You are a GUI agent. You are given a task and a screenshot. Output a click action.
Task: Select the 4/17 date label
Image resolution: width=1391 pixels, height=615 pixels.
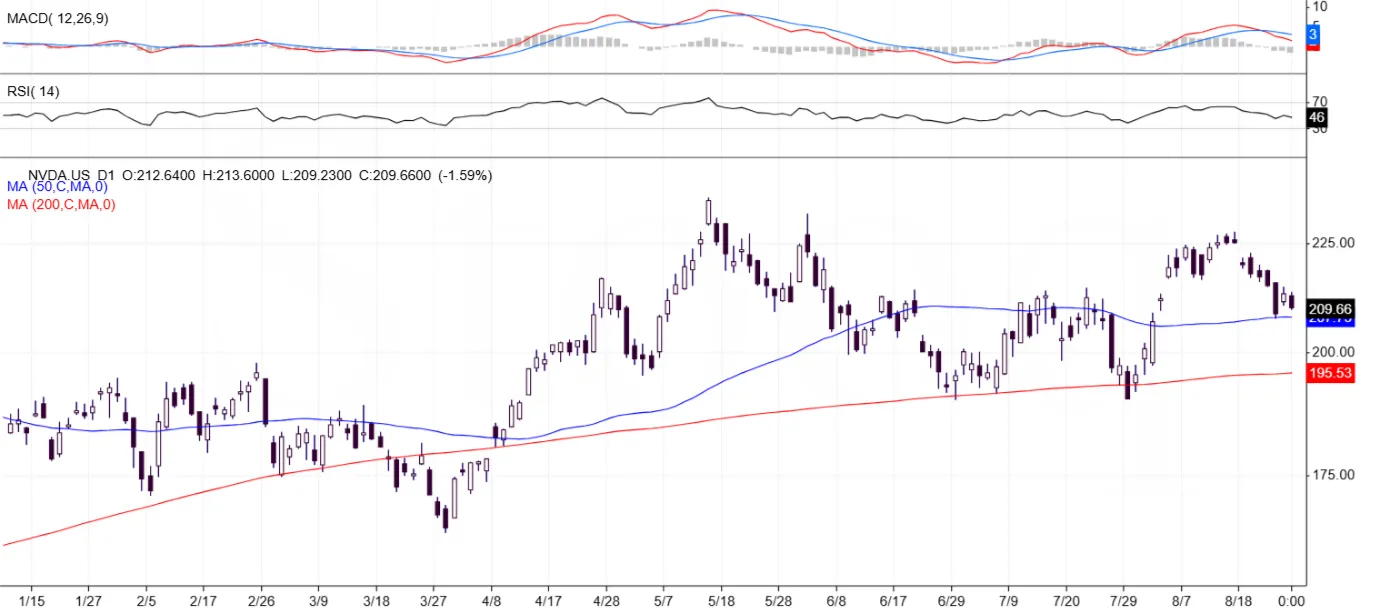(548, 600)
